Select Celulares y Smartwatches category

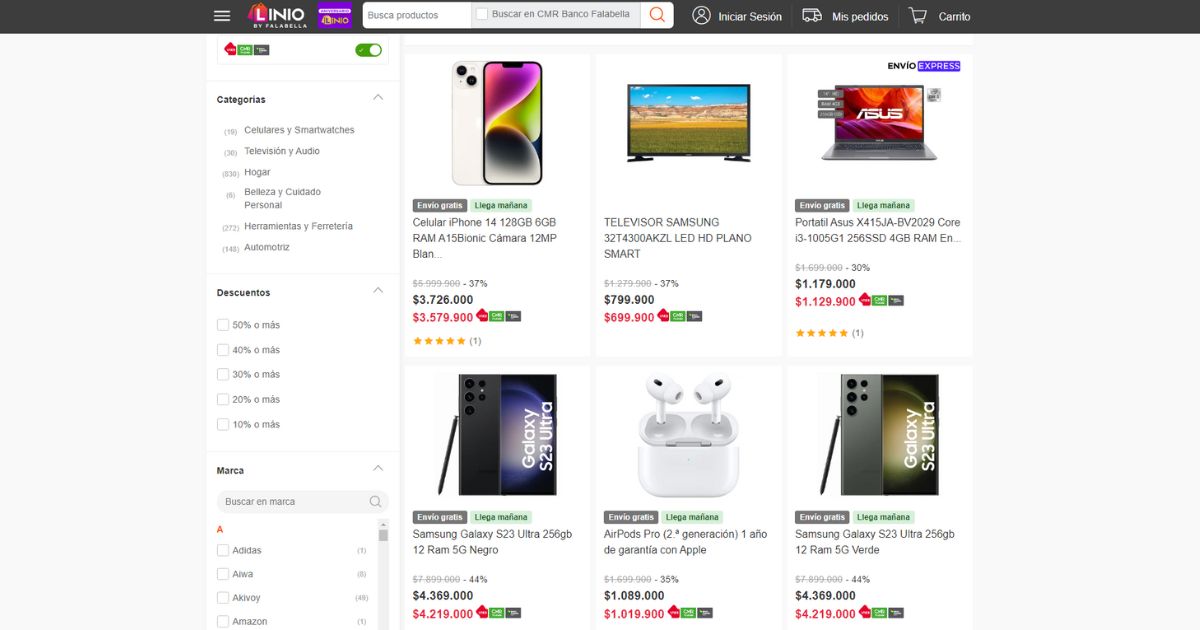[299, 130]
